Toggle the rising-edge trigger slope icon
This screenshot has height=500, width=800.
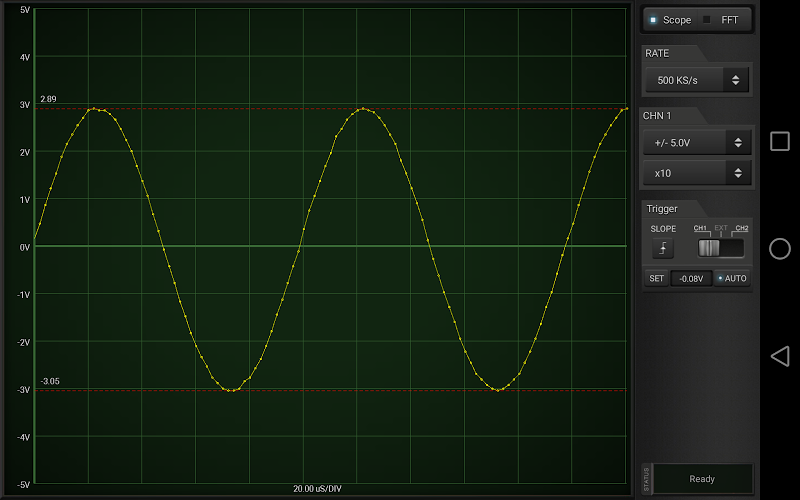coord(662,248)
